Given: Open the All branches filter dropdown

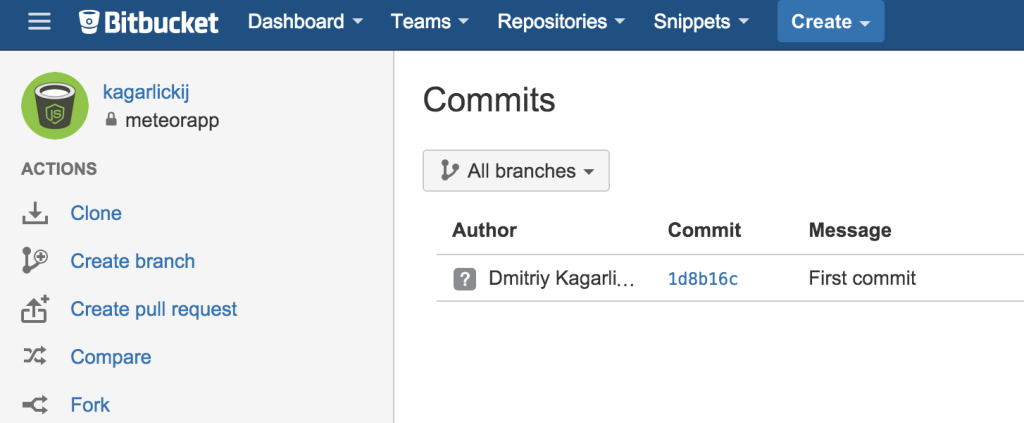Looking at the screenshot, I should [516, 171].
